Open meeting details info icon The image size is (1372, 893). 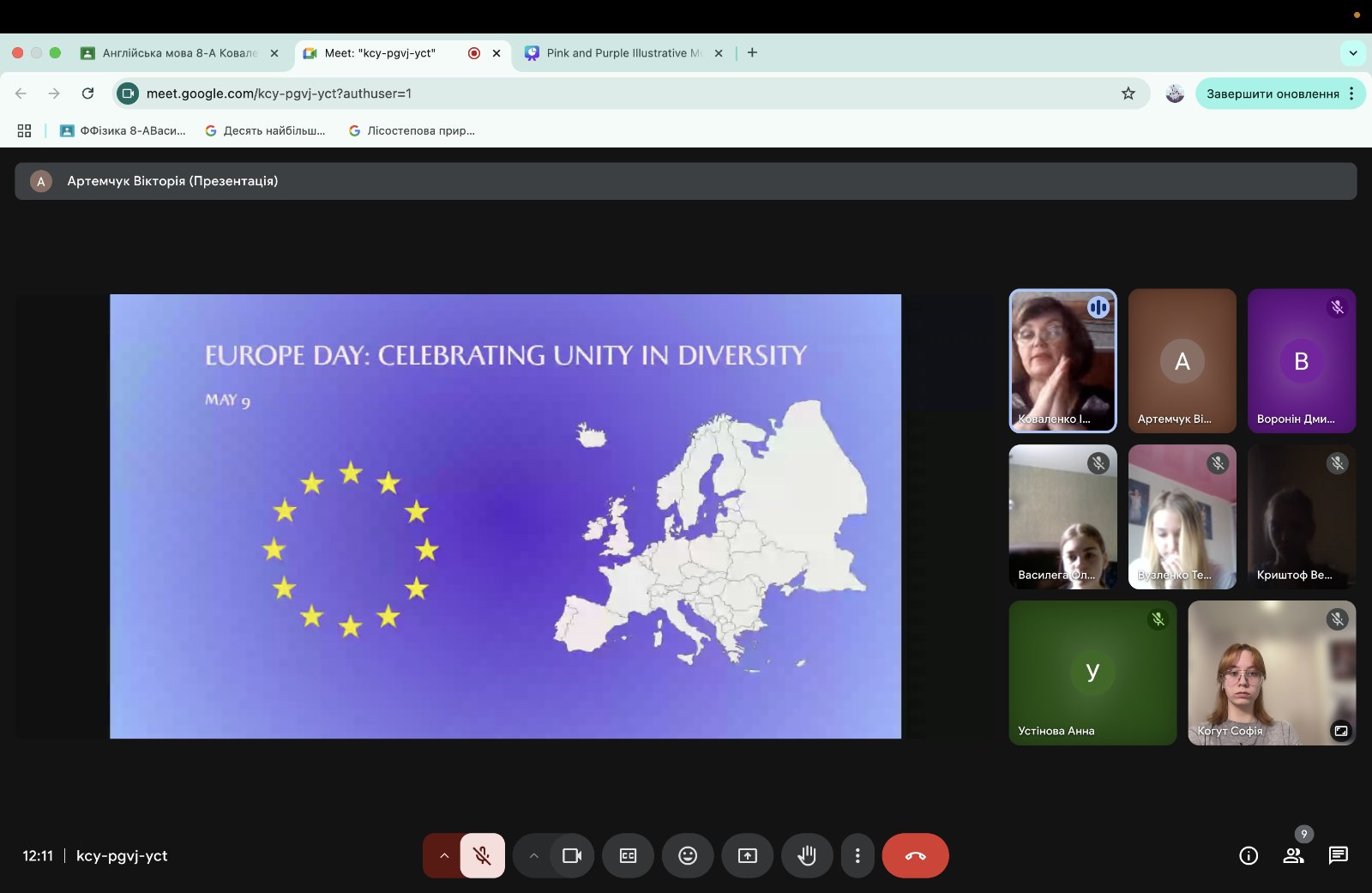pos(1249,855)
